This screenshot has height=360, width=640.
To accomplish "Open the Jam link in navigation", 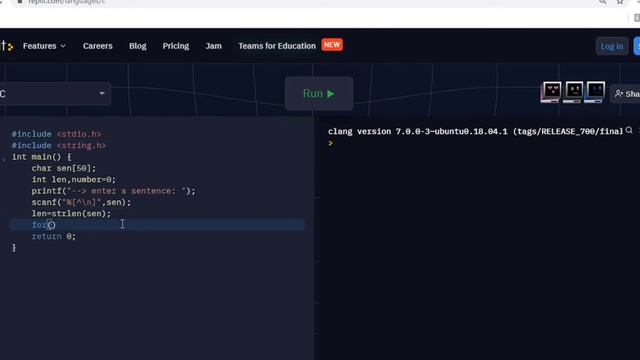I will point(213,46).
